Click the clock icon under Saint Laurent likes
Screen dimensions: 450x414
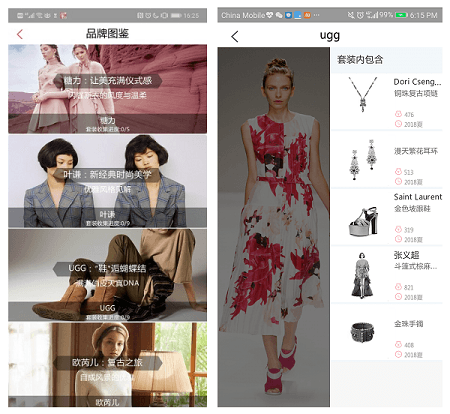(x=398, y=239)
